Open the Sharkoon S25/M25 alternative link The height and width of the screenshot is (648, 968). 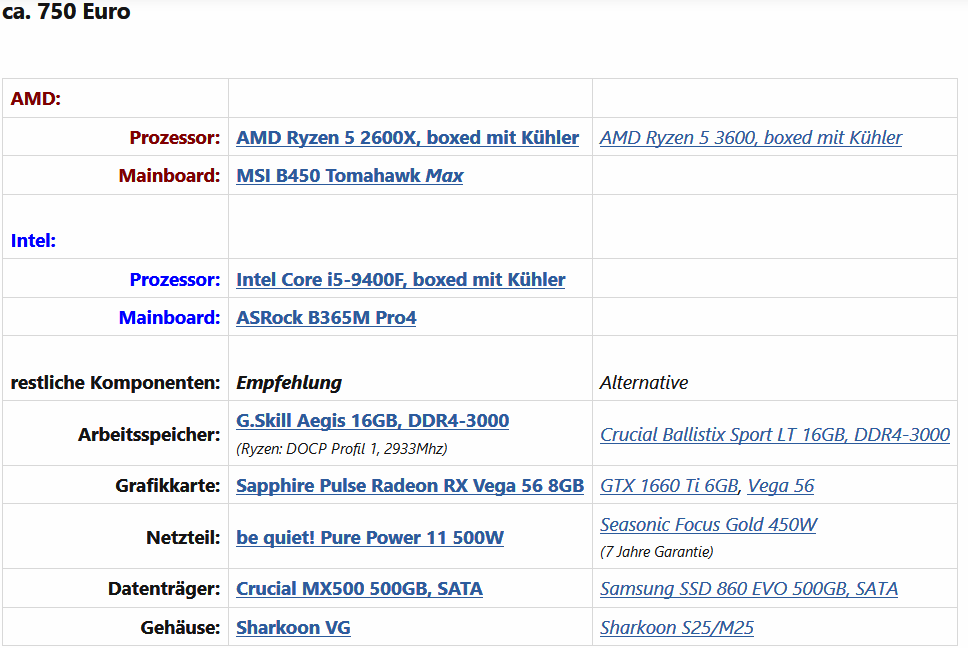[677, 628]
